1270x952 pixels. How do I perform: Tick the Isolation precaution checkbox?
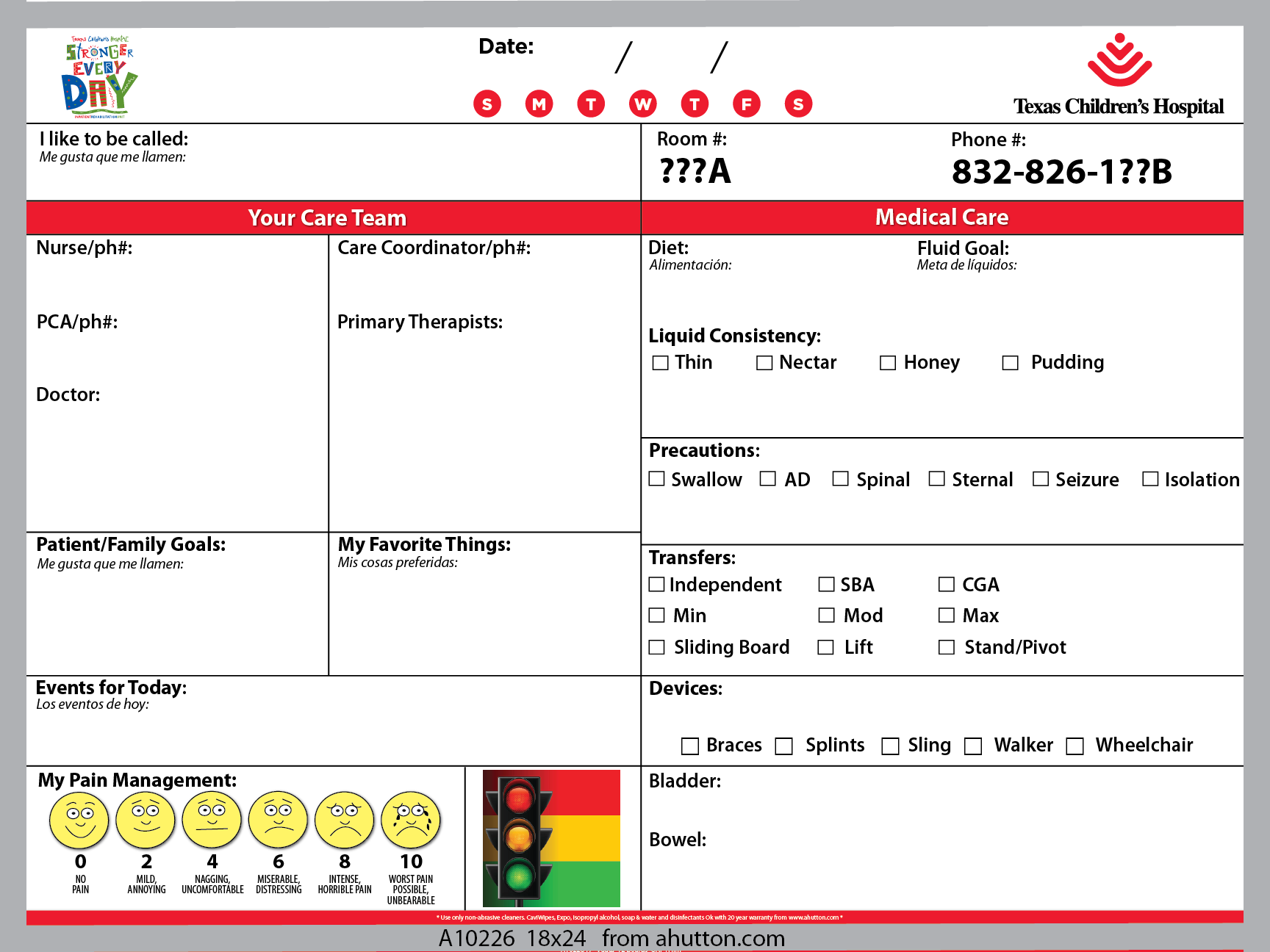pos(1151,479)
